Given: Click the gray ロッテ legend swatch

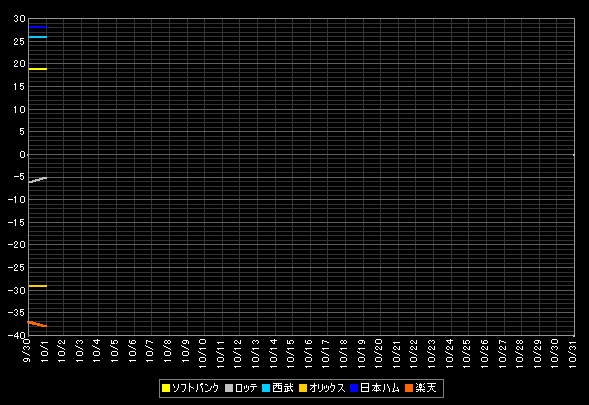Looking at the screenshot, I should (x=229, y=388).
